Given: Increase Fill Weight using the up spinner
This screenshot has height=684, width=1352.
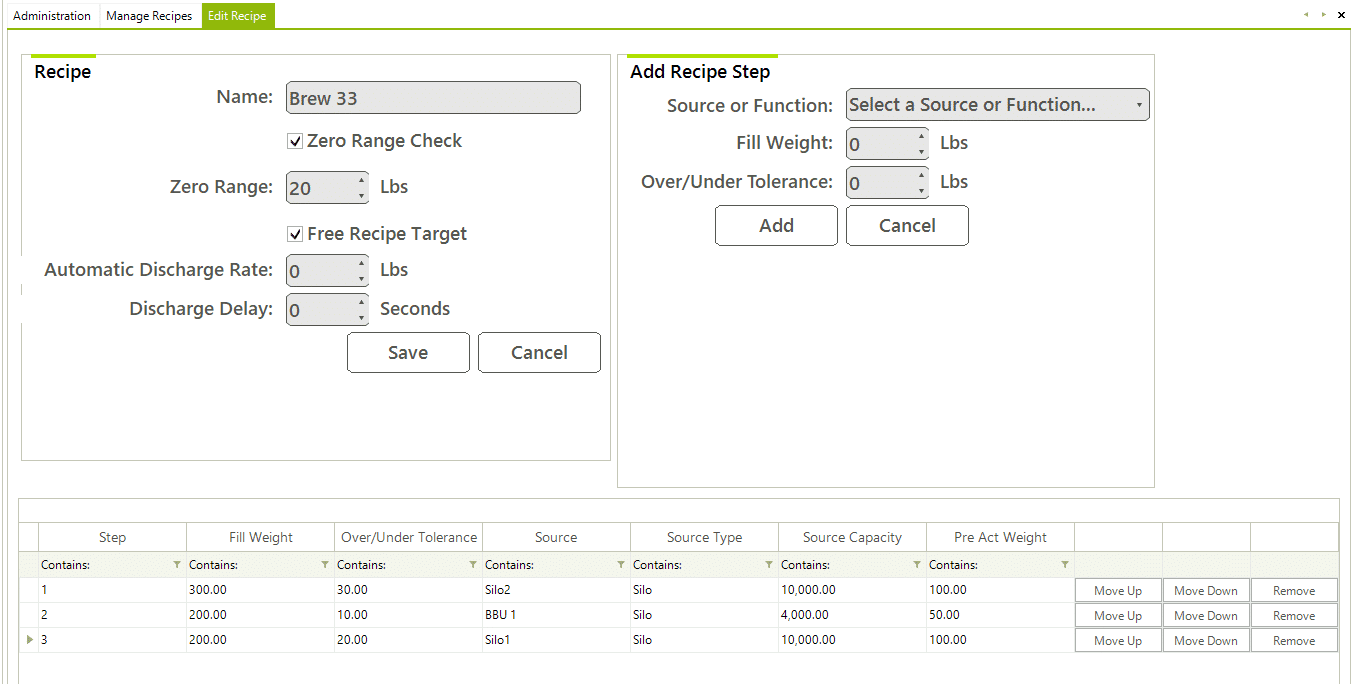Looking at the screenshot, I should tap(921, 136).
